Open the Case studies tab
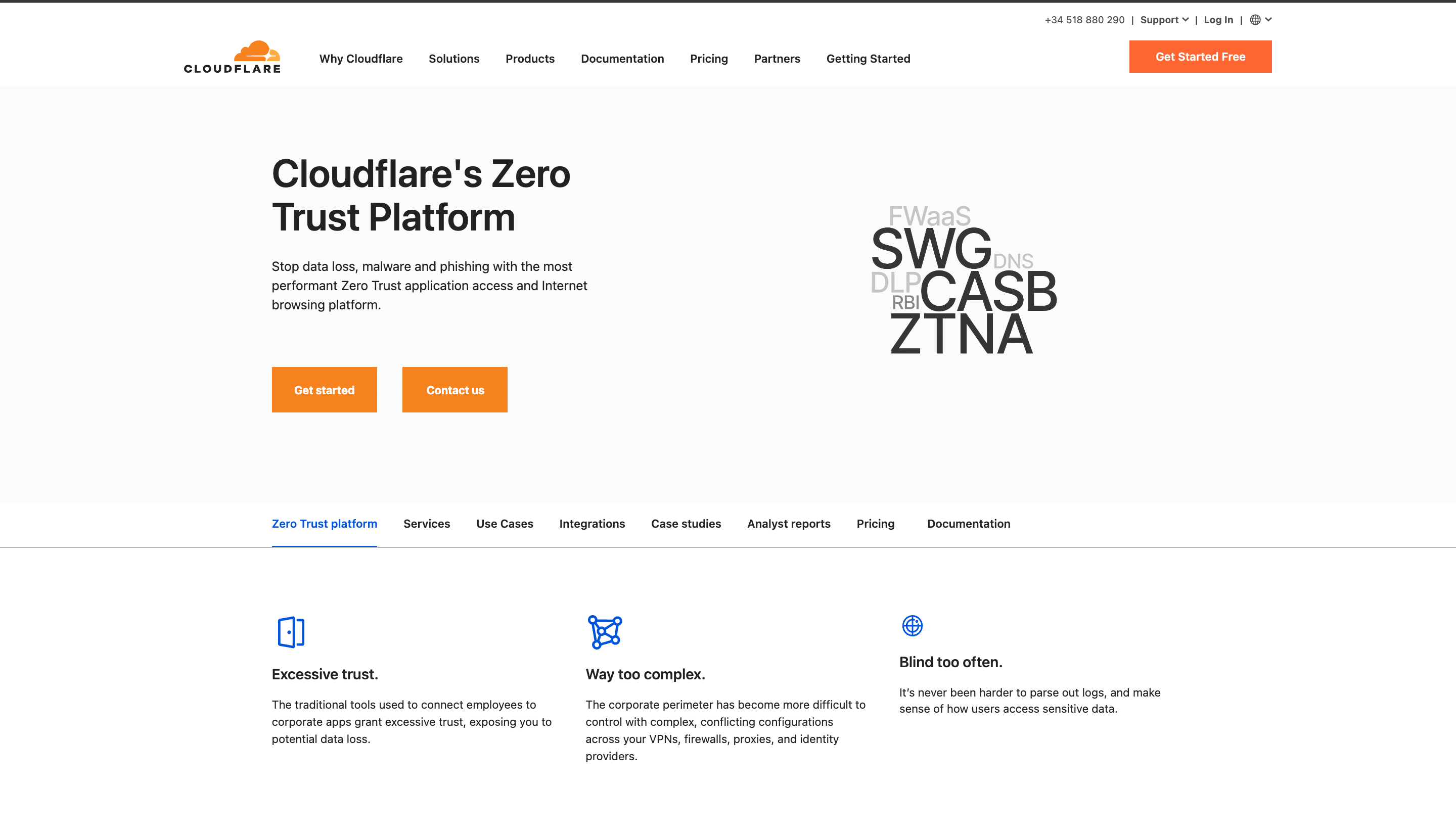Image resolution: width=1456 pixels, height=833 pixels. point(686,524)
